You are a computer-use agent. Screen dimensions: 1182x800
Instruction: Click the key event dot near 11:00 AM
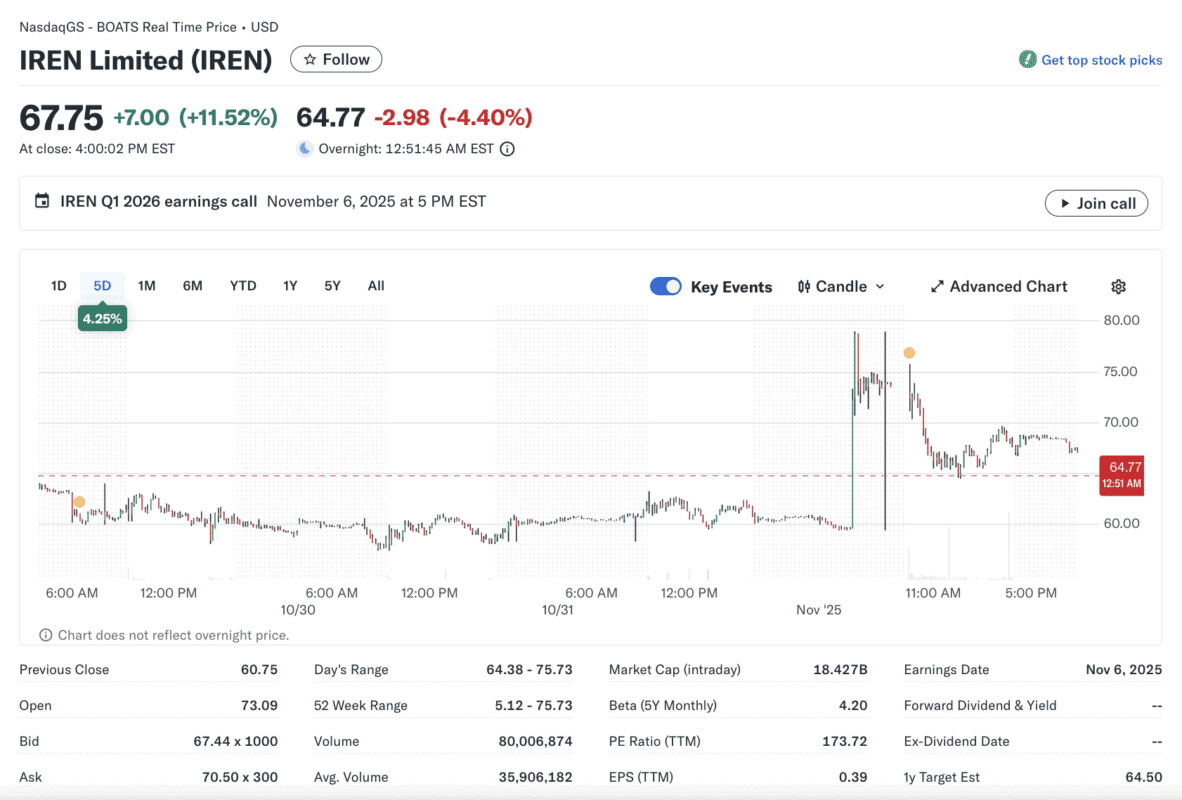pyautogui.click(x=909, y=353)
